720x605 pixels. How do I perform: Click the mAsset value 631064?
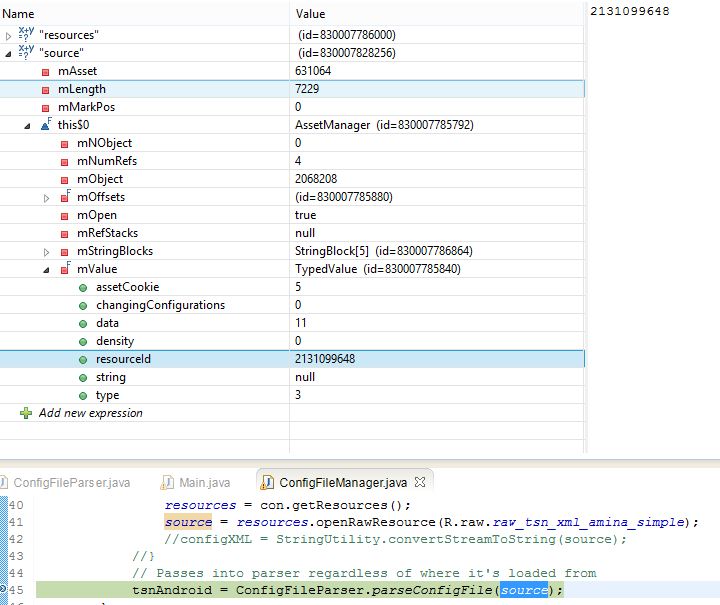[313, 71]
